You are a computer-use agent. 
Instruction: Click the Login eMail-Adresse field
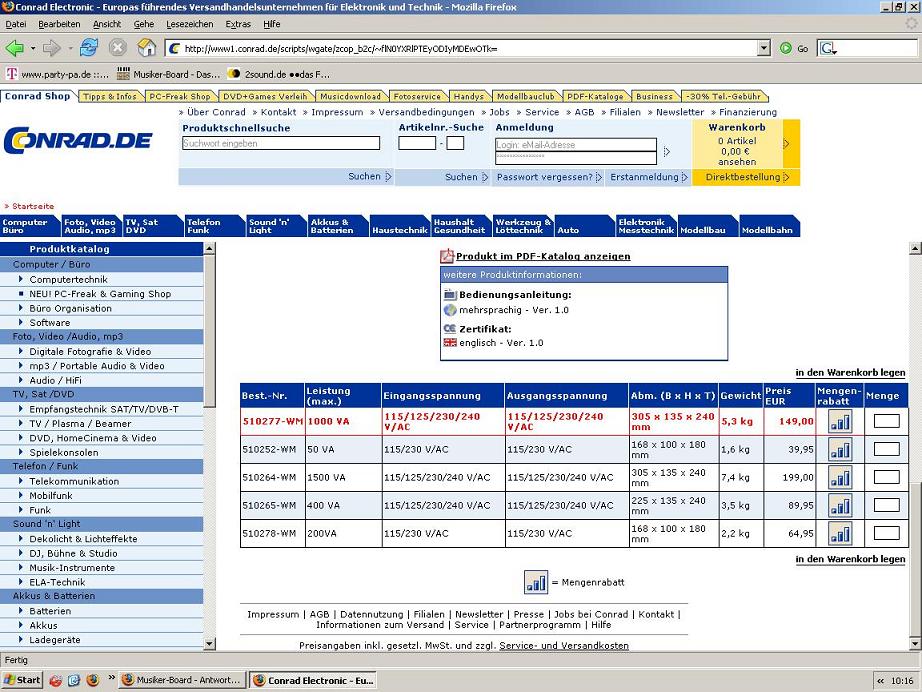click(x=576, y=145)
